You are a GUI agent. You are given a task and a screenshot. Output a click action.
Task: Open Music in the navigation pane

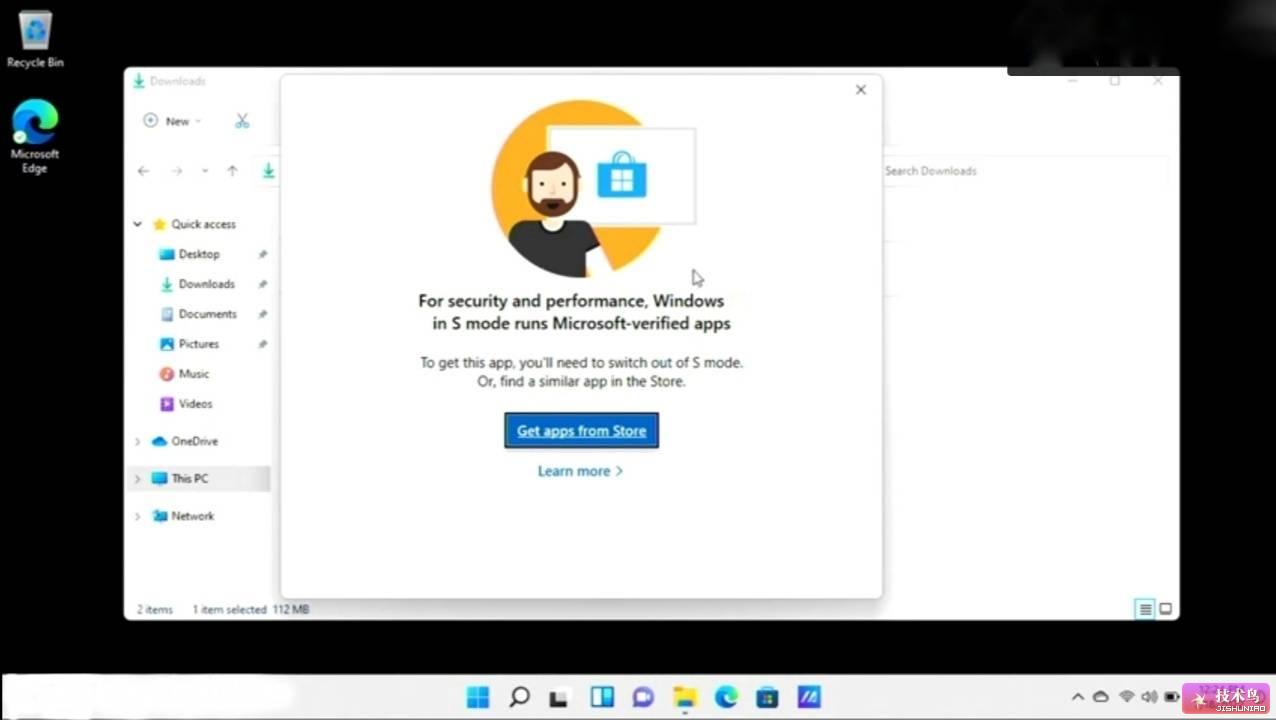pos(194,374)
